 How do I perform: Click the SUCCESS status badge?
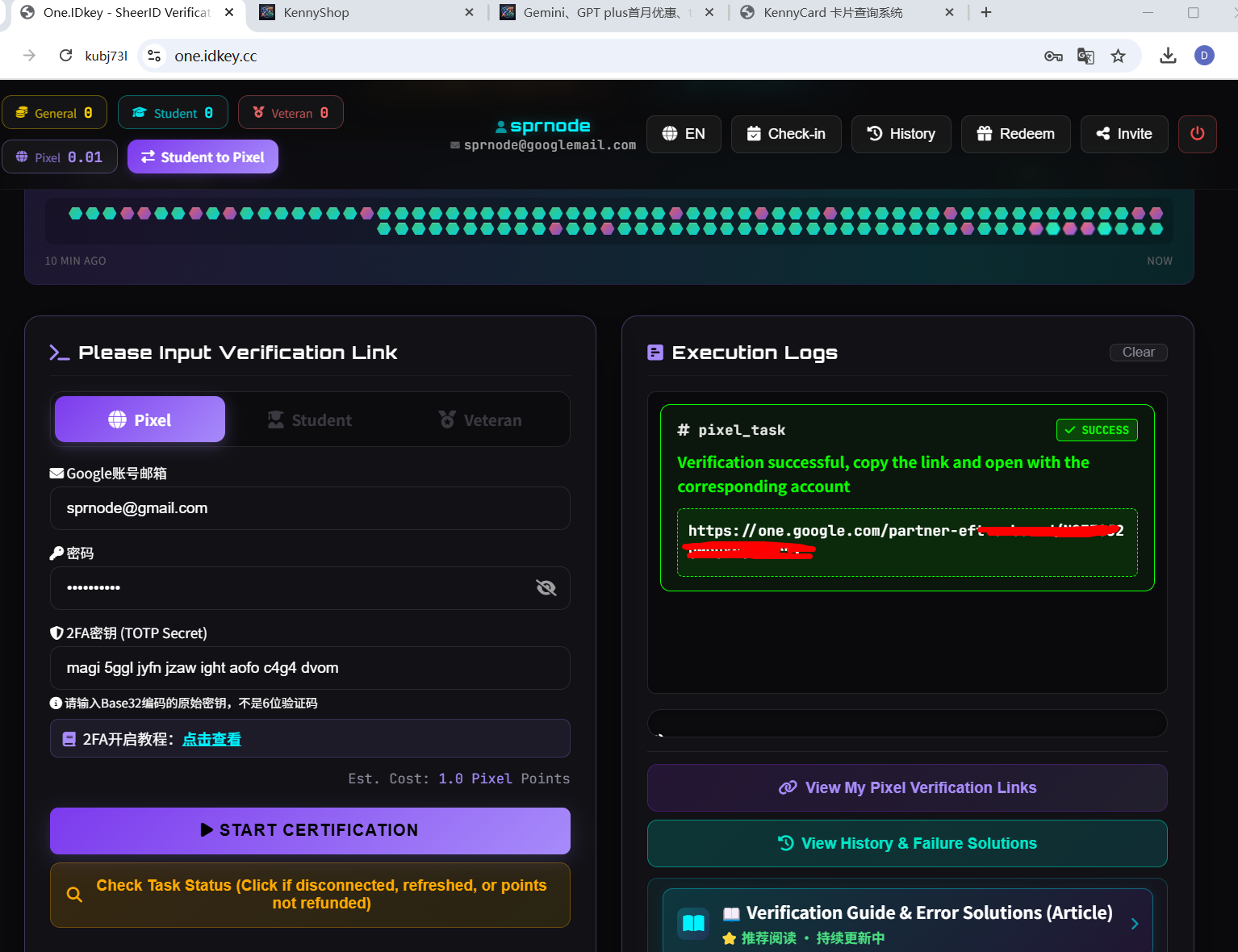click(1097, 430)
